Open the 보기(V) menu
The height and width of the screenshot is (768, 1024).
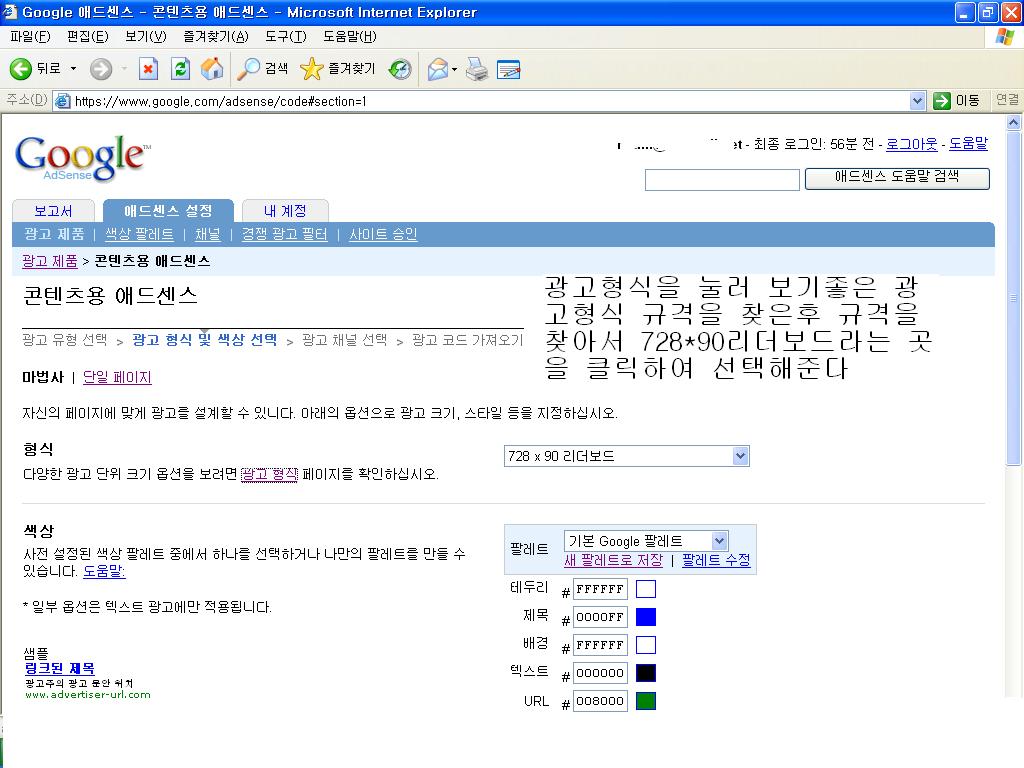click(146, 37)
